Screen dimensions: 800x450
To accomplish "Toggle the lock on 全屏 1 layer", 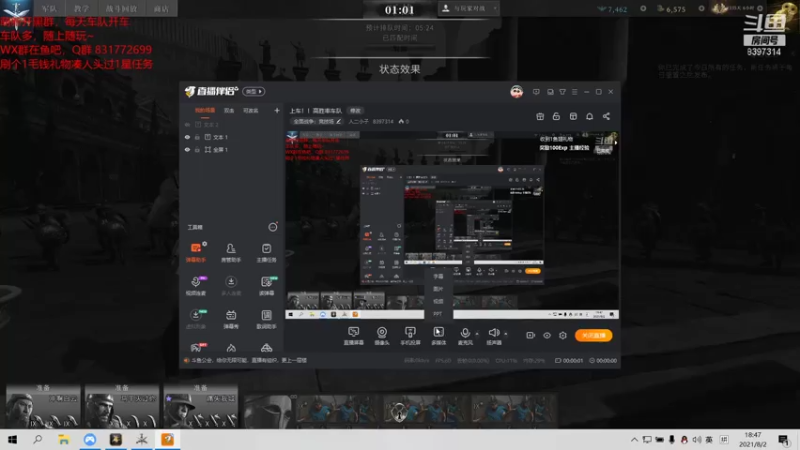I will (197, 150).
